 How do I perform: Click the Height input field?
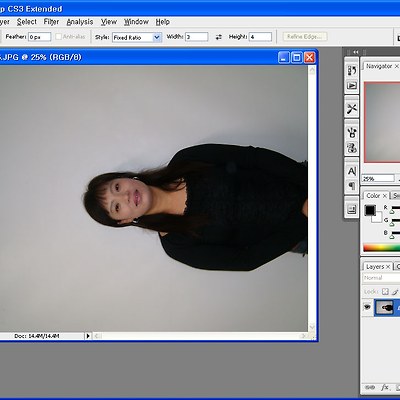[260, 37]
